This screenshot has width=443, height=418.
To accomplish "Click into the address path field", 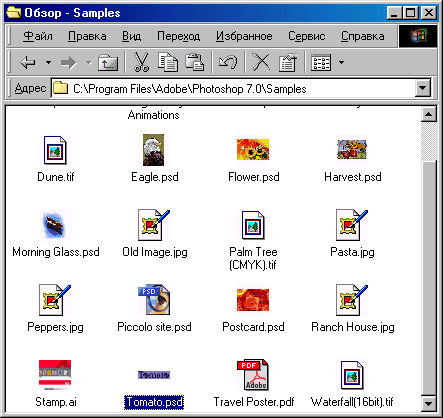I will 233,89.
